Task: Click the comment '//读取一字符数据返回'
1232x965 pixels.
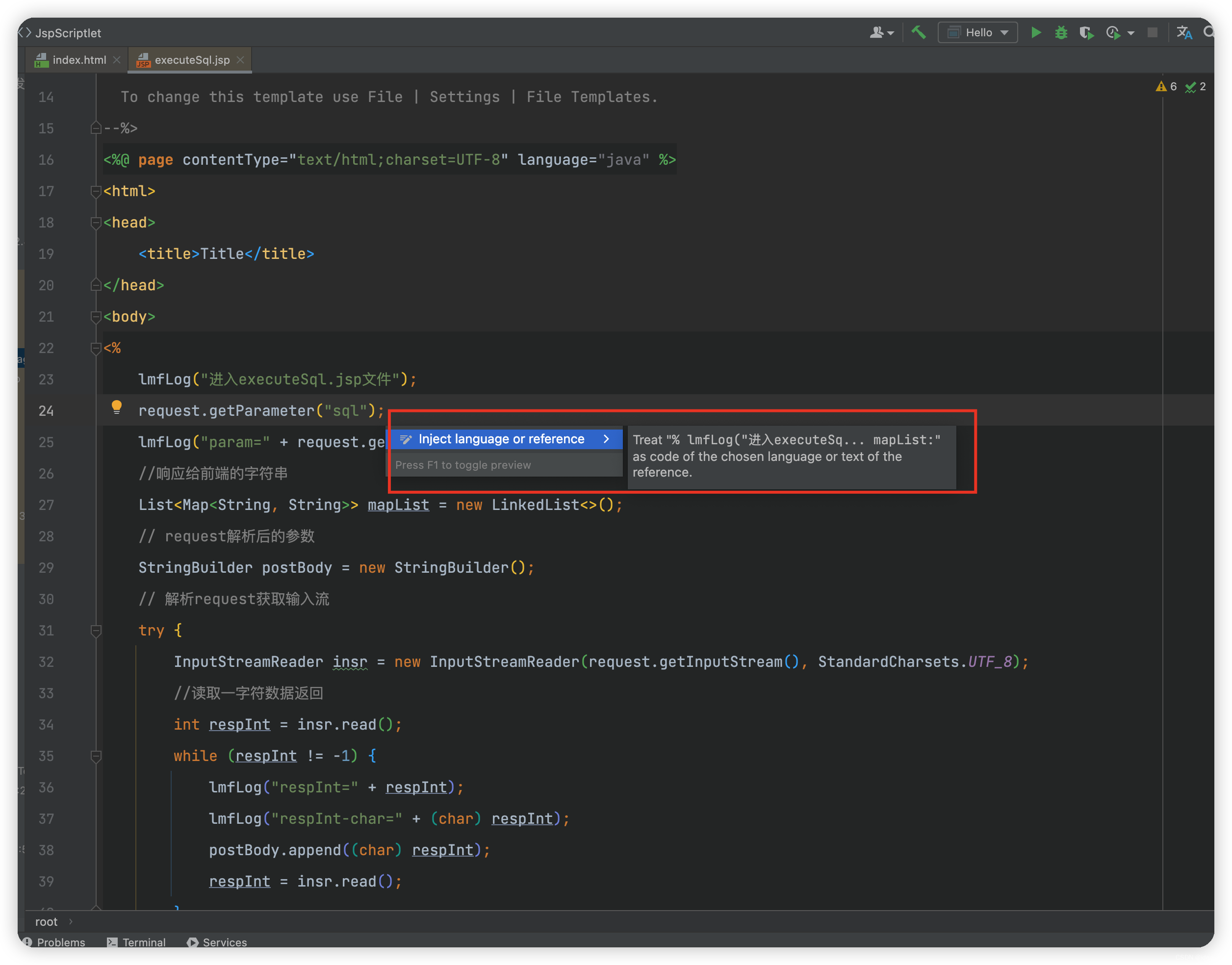Action: [x=249, y=693]
